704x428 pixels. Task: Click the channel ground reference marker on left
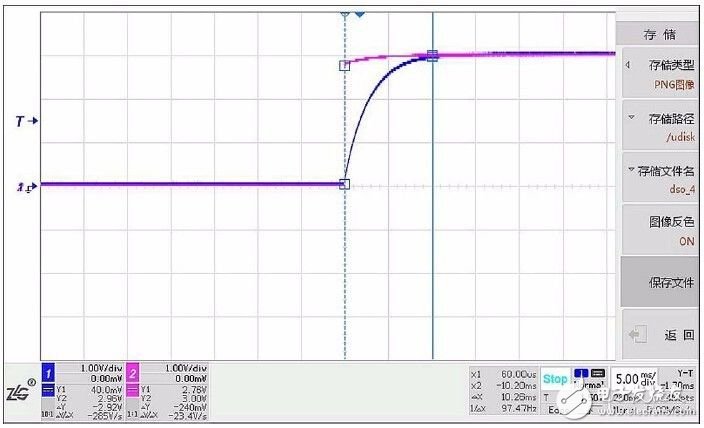tap(26, 186)
